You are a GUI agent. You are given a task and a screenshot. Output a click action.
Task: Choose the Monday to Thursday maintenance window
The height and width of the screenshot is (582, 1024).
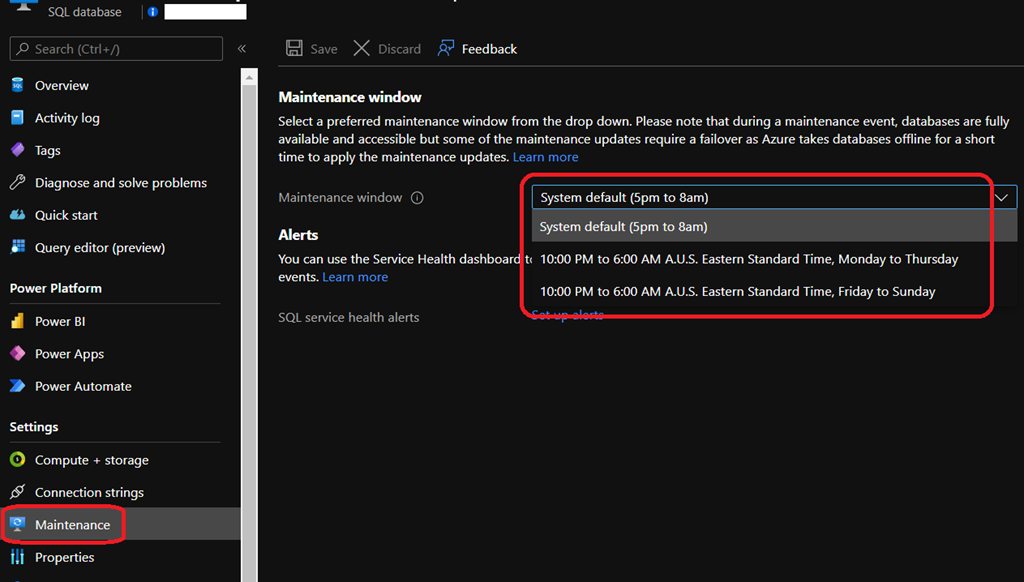(748, 259)
